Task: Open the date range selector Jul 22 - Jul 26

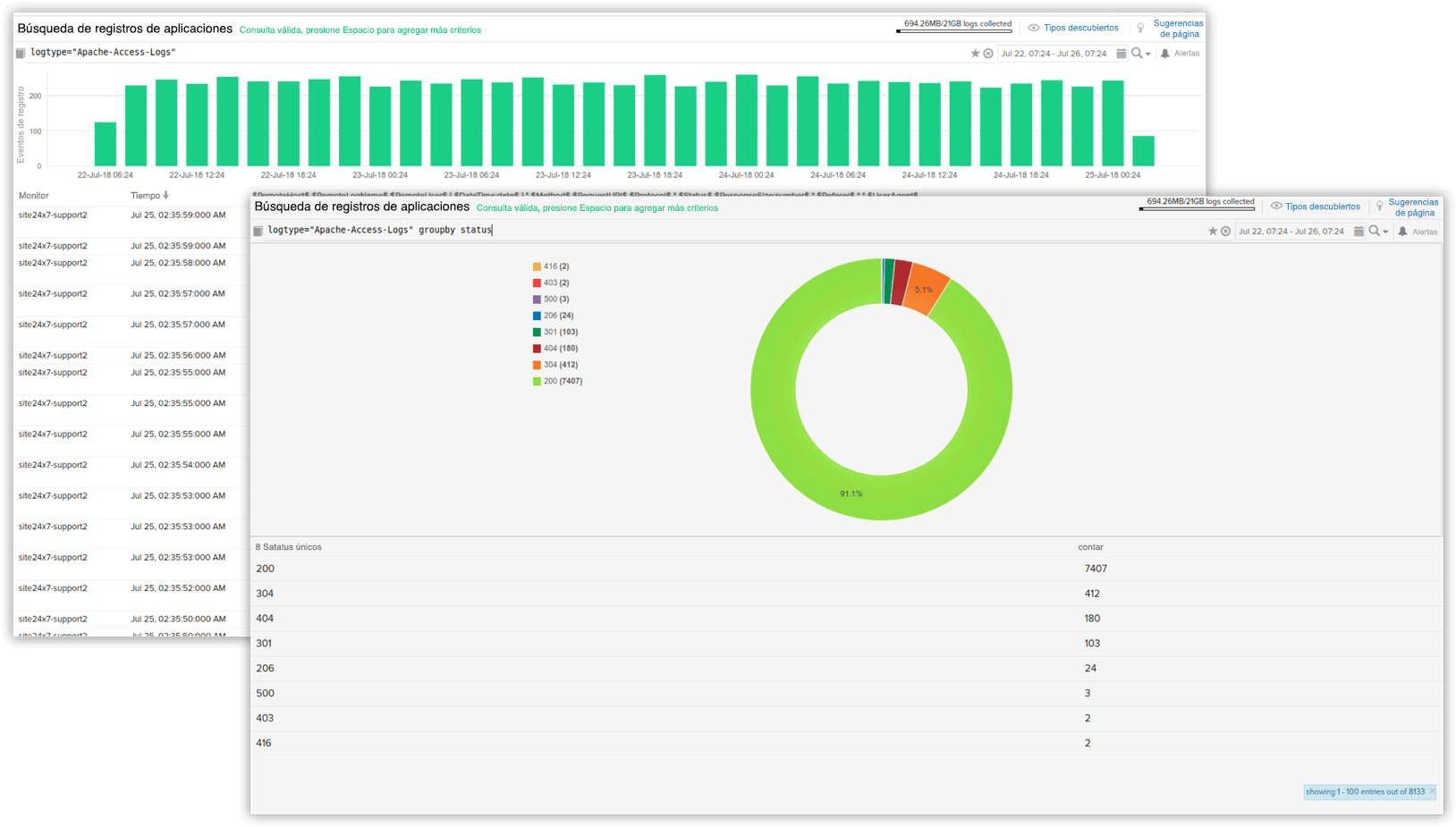Action: click(1292, 231)
